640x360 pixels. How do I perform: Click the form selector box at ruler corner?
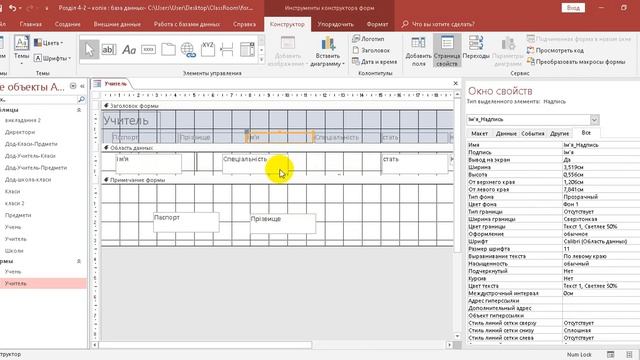[x=97, y=95]
